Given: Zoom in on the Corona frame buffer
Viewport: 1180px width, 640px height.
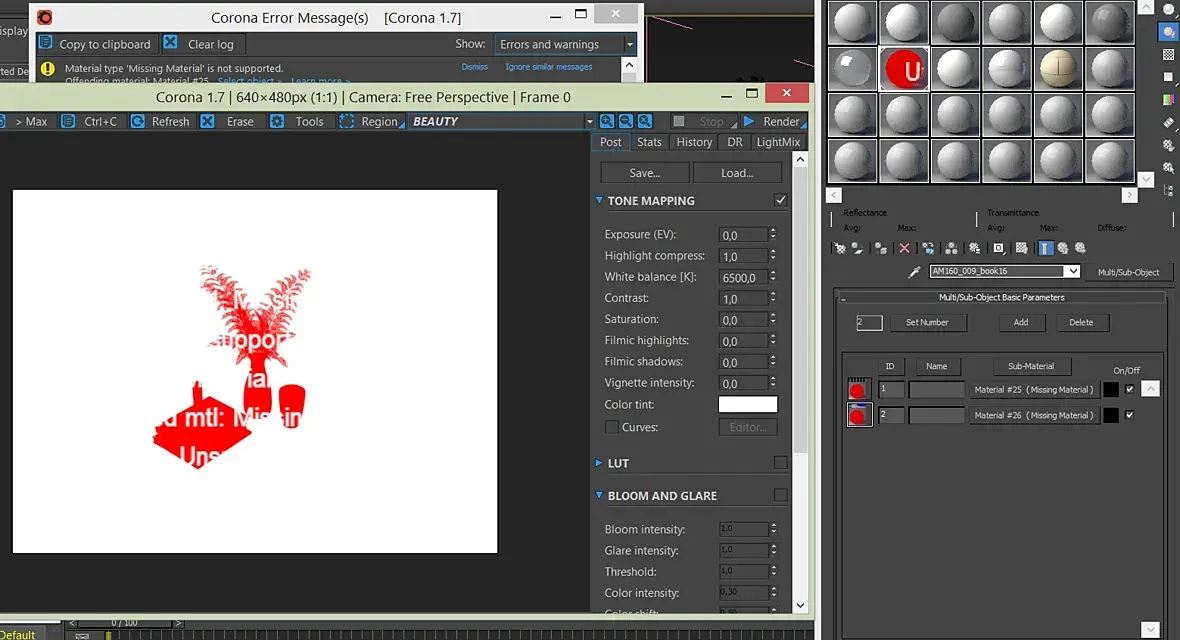Looking at the screenshot, I should [x=607, y=121].
